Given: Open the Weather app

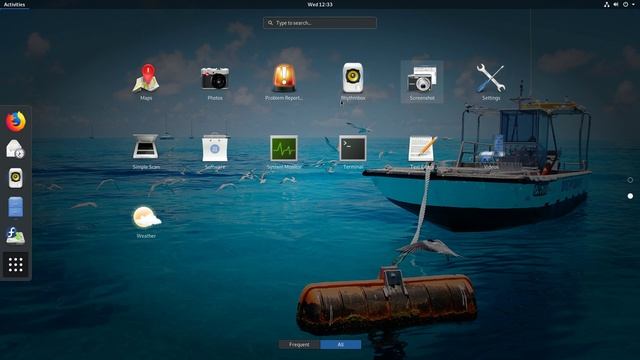Looking at the screenshot, I should pyautogui.click(x=146, y=220).
